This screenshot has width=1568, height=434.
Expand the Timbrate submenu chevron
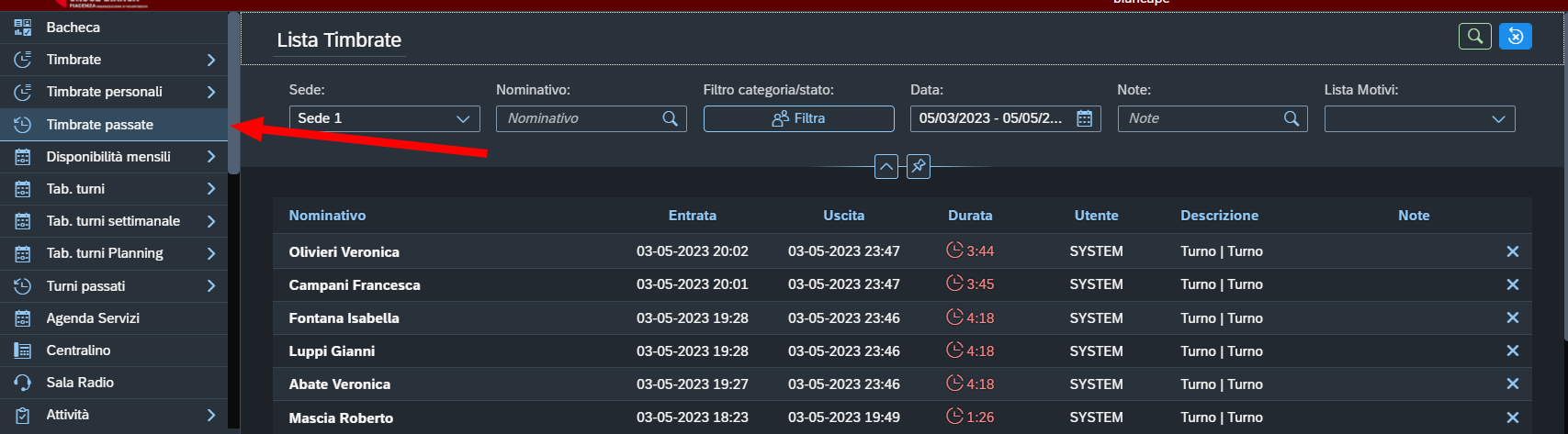211,60
